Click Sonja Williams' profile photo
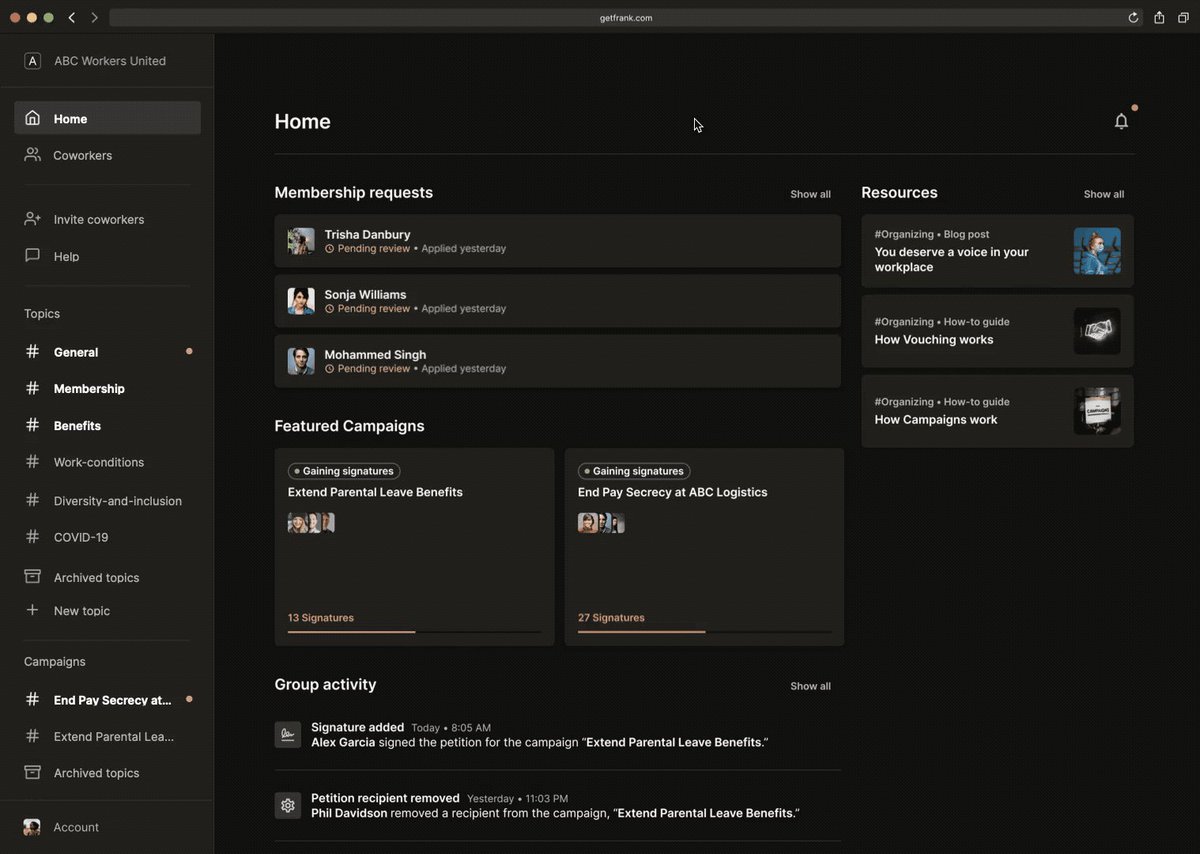The image size is (1200, 854). pos(301,301)
